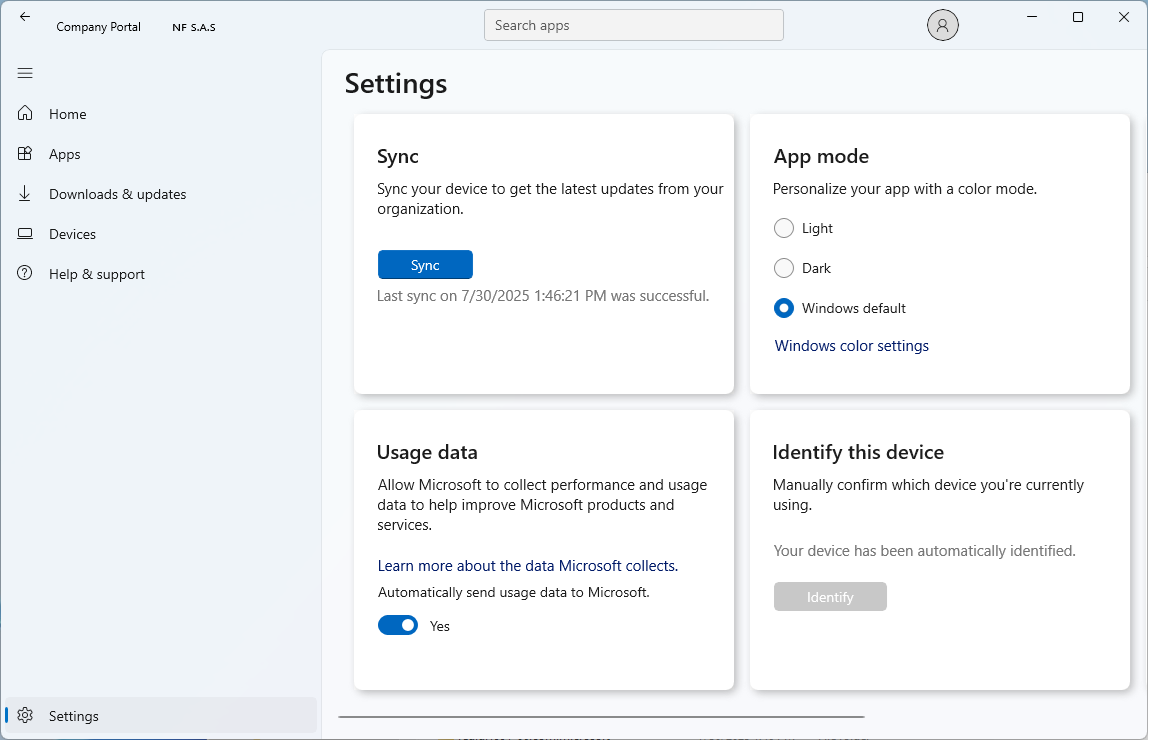Click 'Your device has been automatically identified' text
1149x740 pixels.
coord(925,551)
